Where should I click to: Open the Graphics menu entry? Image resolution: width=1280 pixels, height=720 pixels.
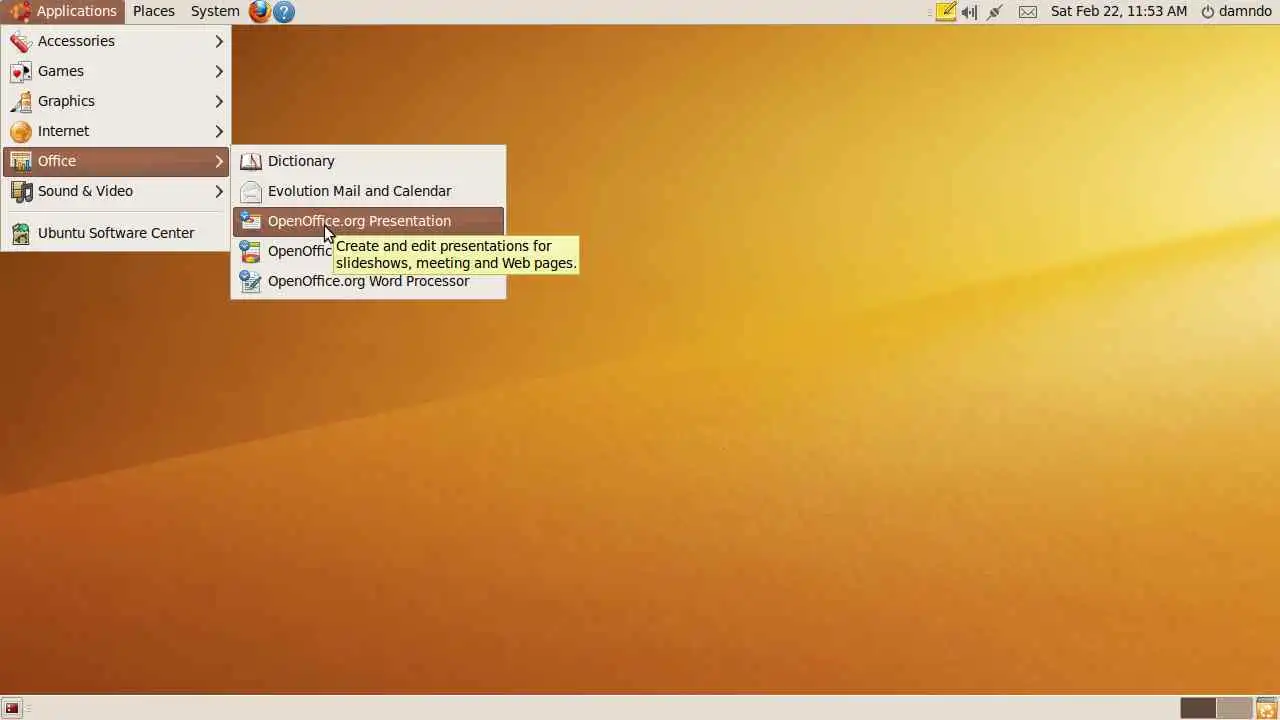pos(116,101)
